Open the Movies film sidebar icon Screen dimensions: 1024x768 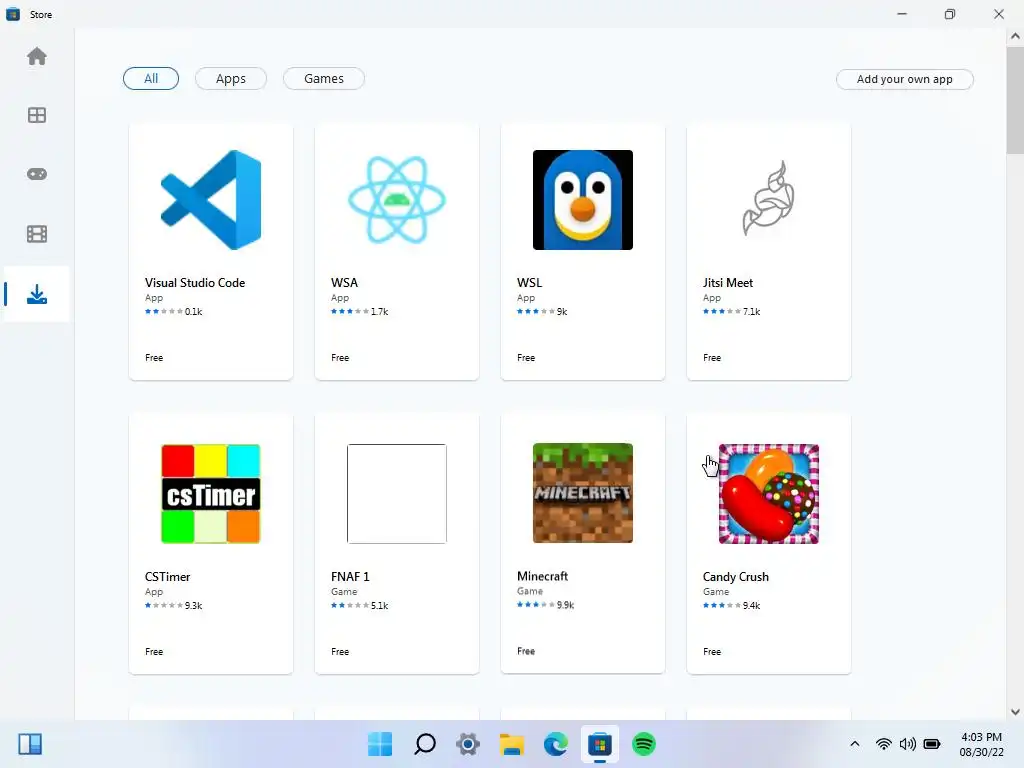[37, 234]
